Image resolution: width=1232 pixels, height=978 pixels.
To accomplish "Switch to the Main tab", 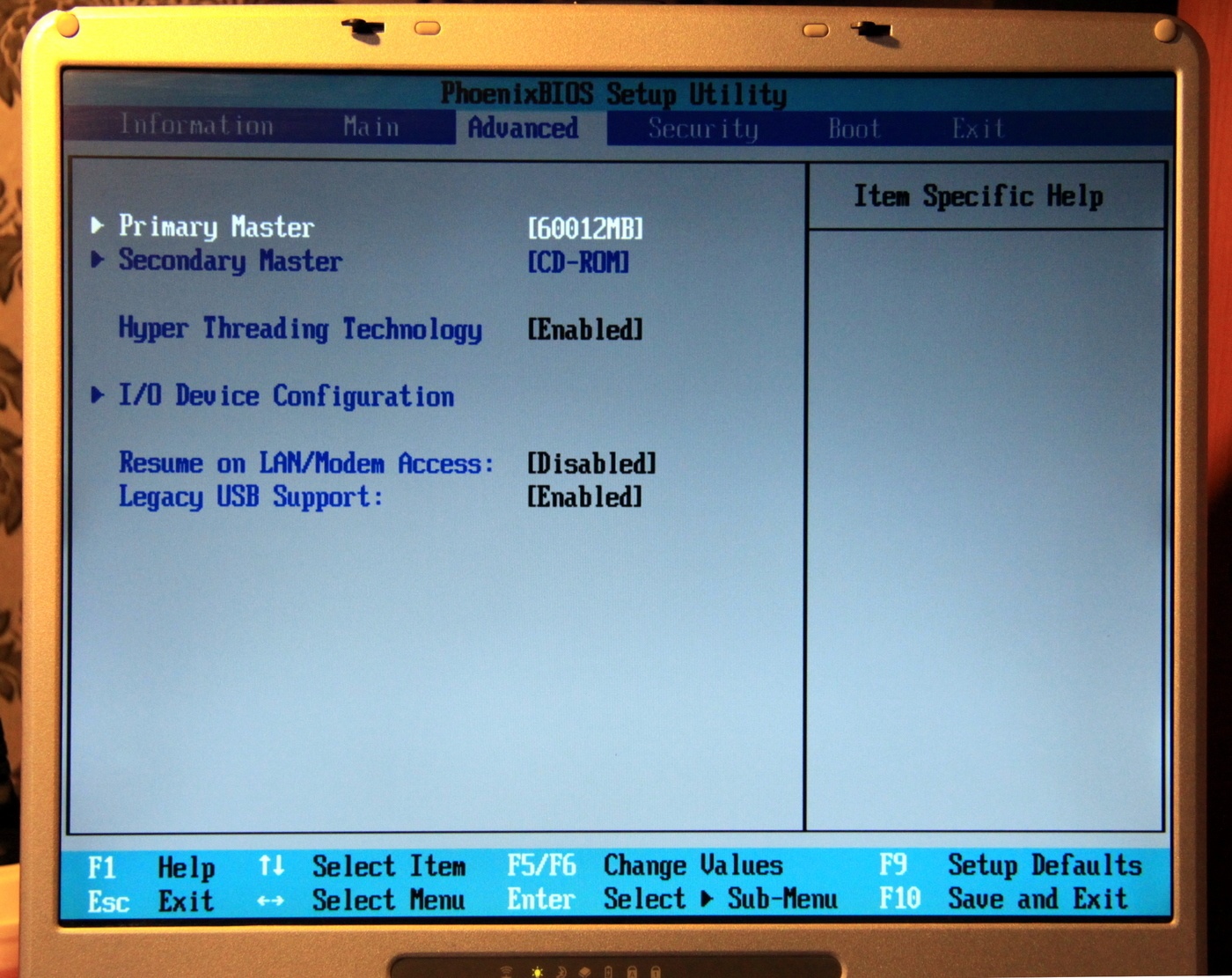I will coord(371,127).
